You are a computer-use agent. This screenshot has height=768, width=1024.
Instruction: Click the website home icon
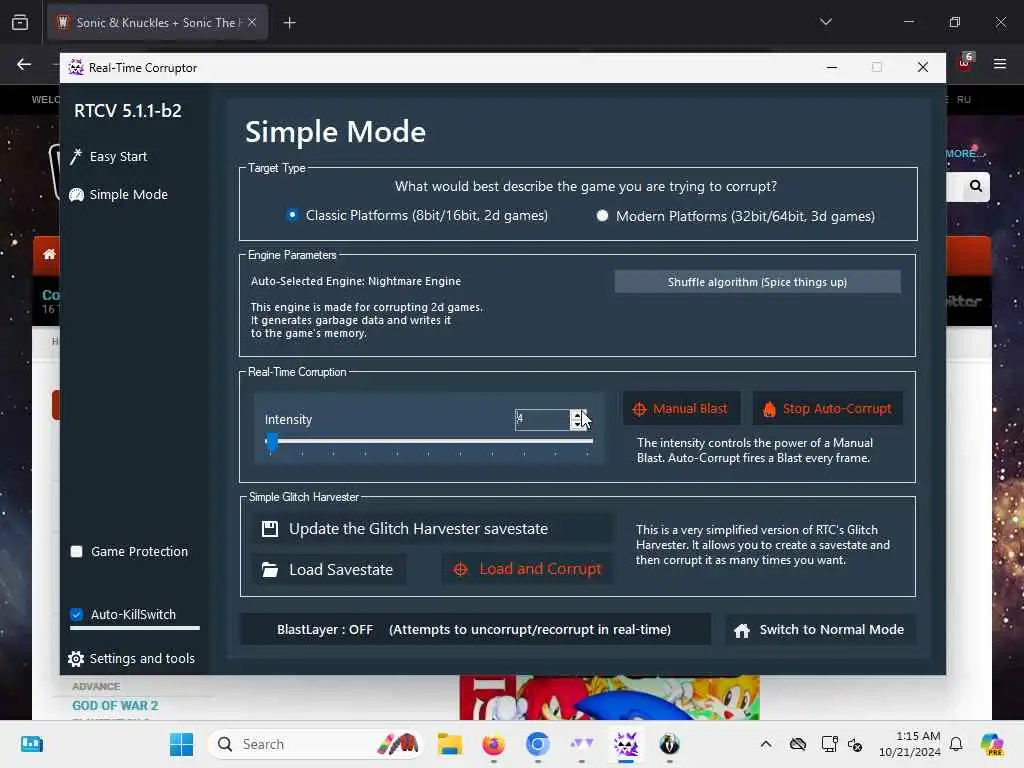50,254
